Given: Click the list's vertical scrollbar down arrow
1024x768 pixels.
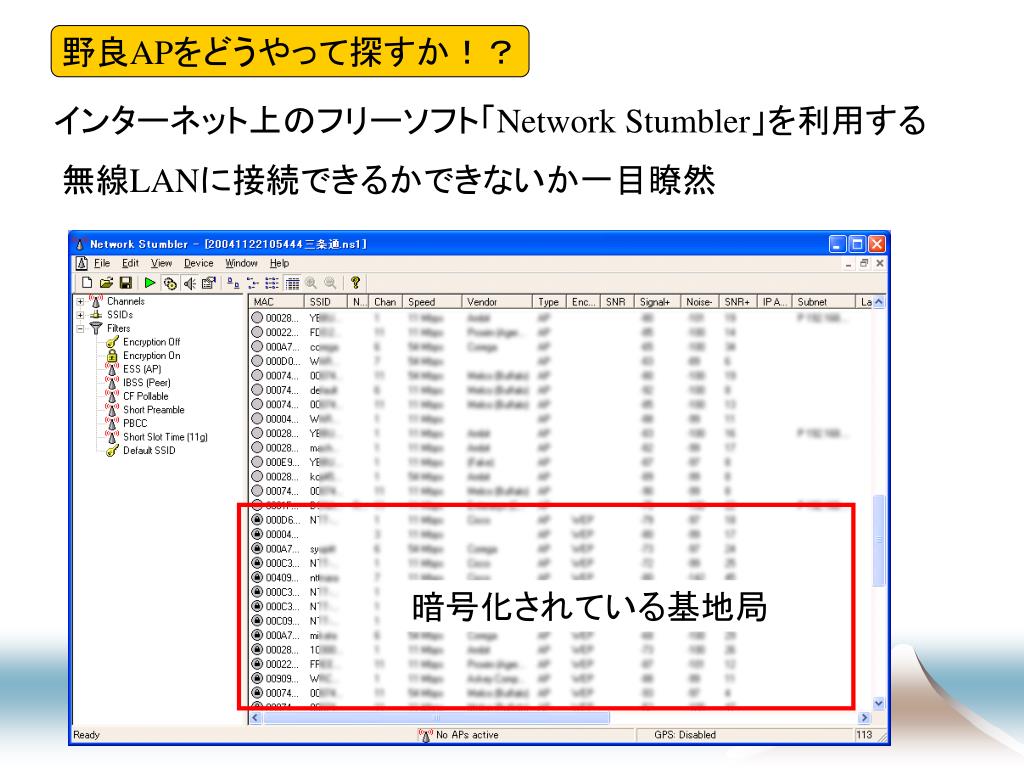Looking at the screenshot, I should pos(878,704).
